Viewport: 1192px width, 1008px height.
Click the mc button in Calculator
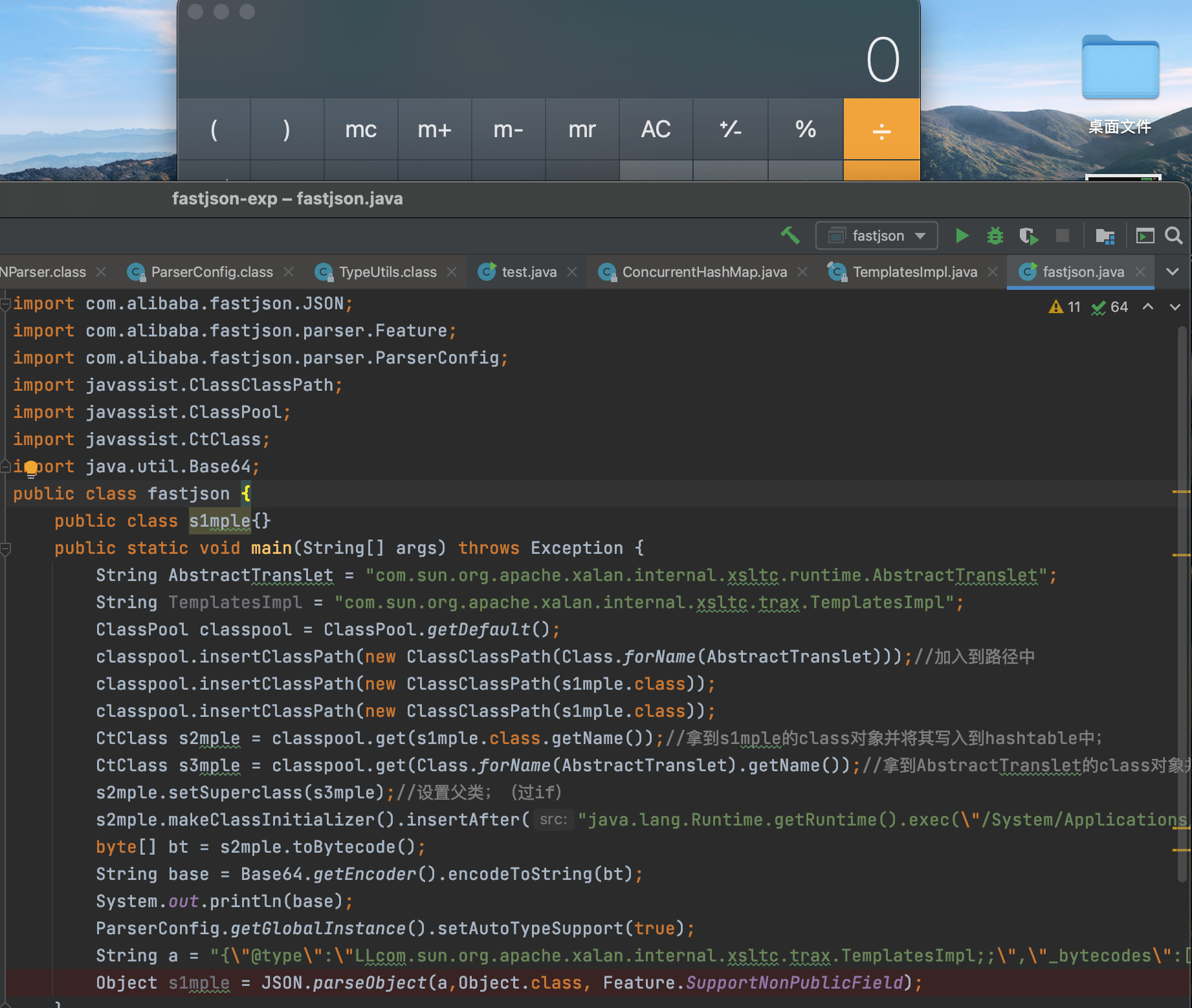(360, 129)
